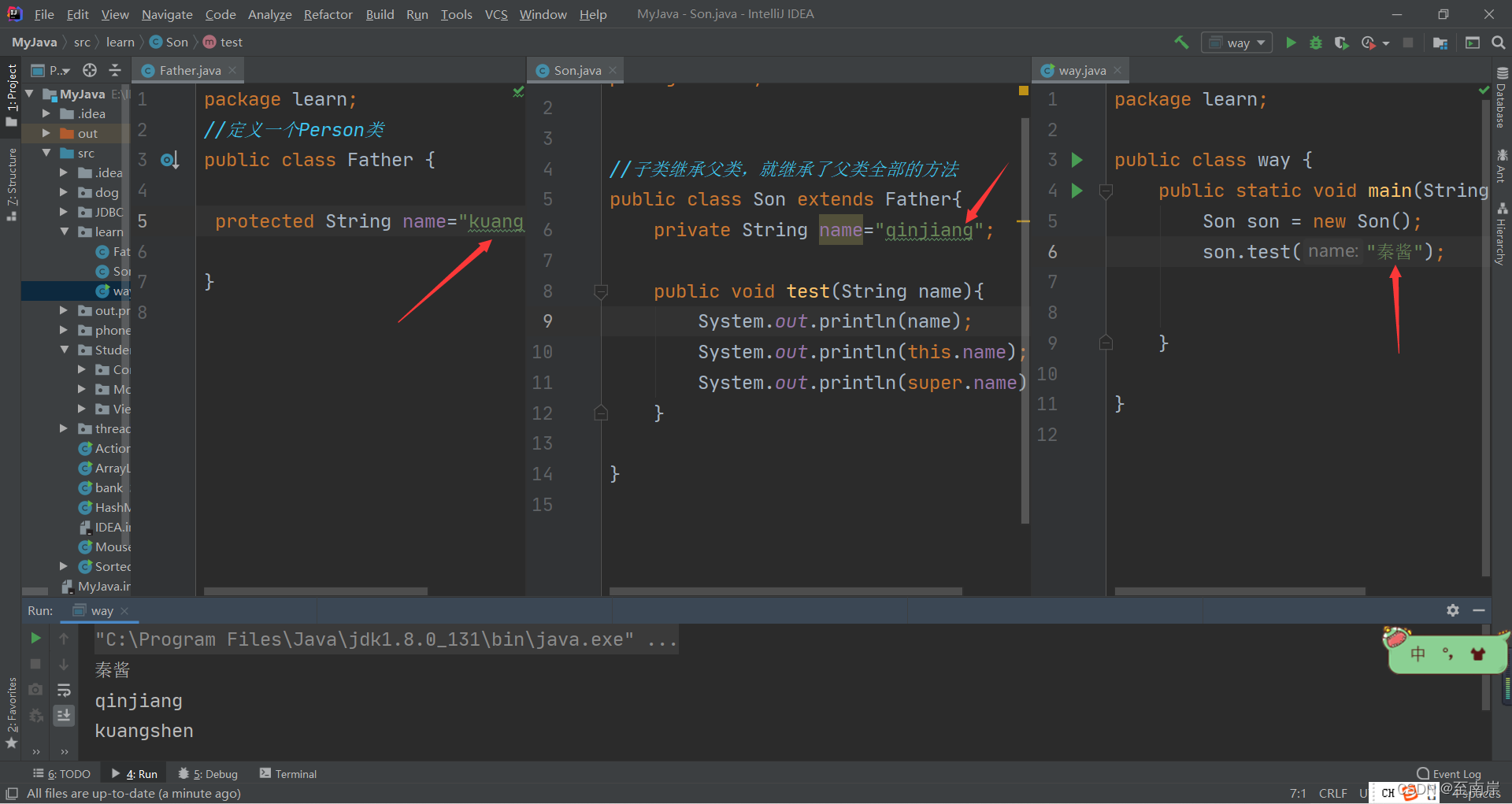Click the Run with Profiler clock icon
1512x804 pixels.
(1368, 43)
